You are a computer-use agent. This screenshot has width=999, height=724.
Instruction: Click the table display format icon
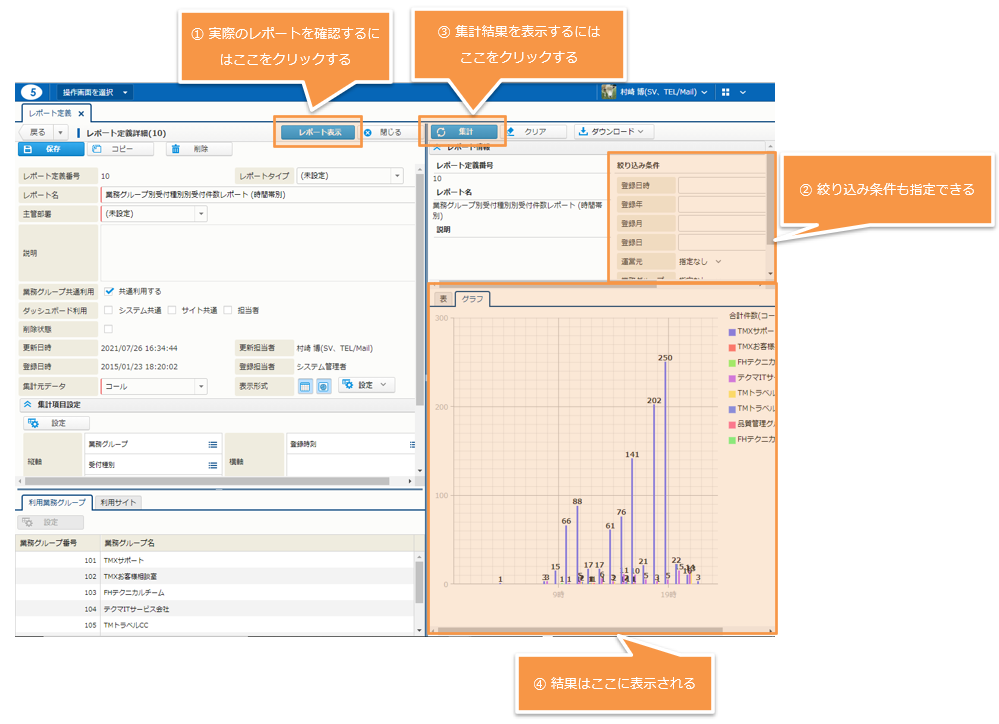306,386
